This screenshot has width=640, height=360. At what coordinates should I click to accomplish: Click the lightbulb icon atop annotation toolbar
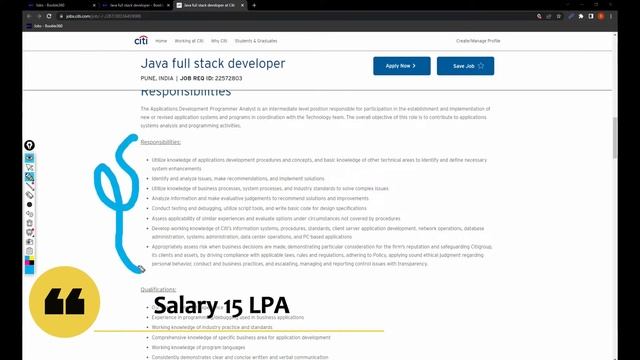point(29,145)
